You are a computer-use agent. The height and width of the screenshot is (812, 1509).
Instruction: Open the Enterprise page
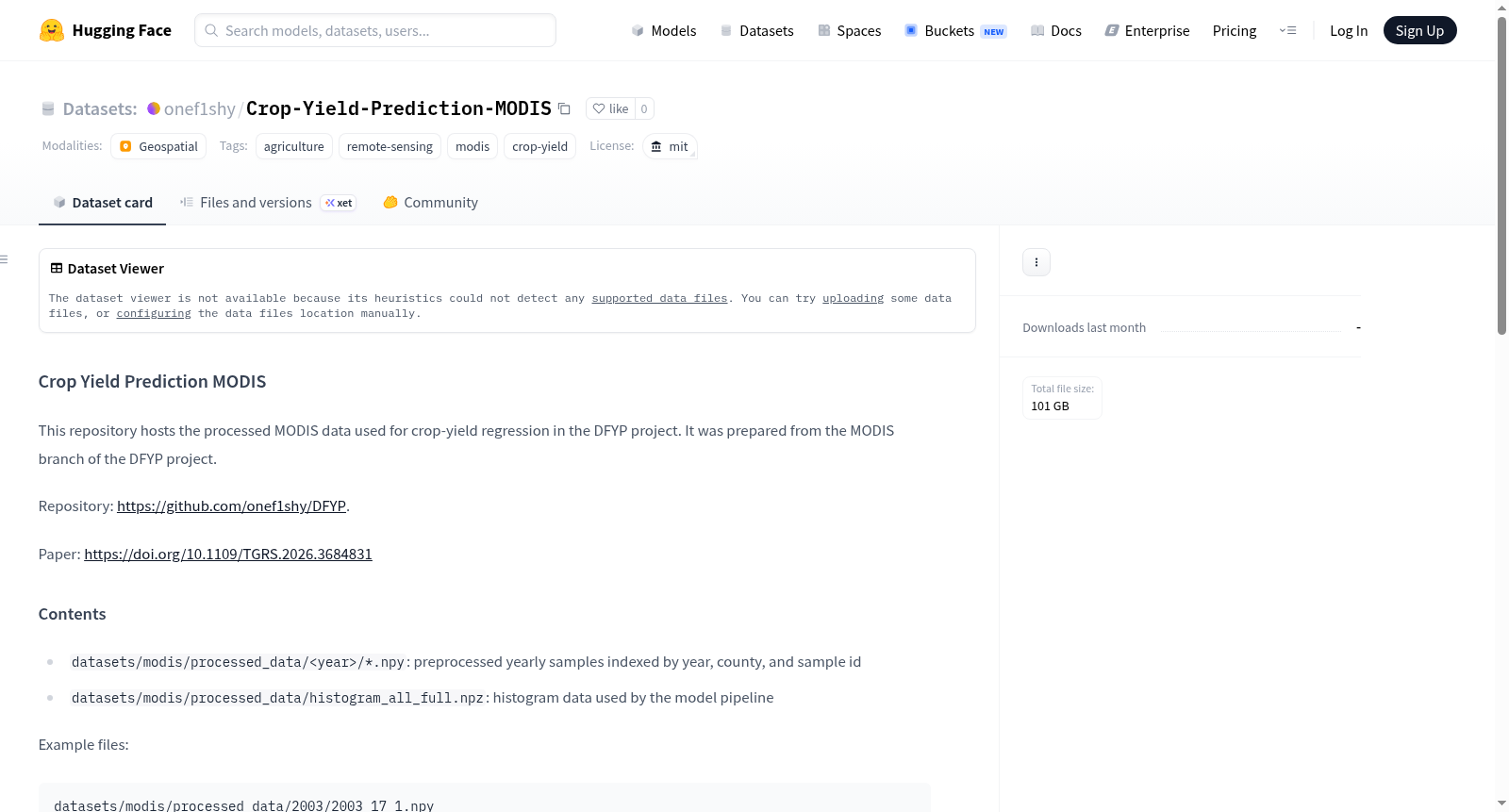1147,30
